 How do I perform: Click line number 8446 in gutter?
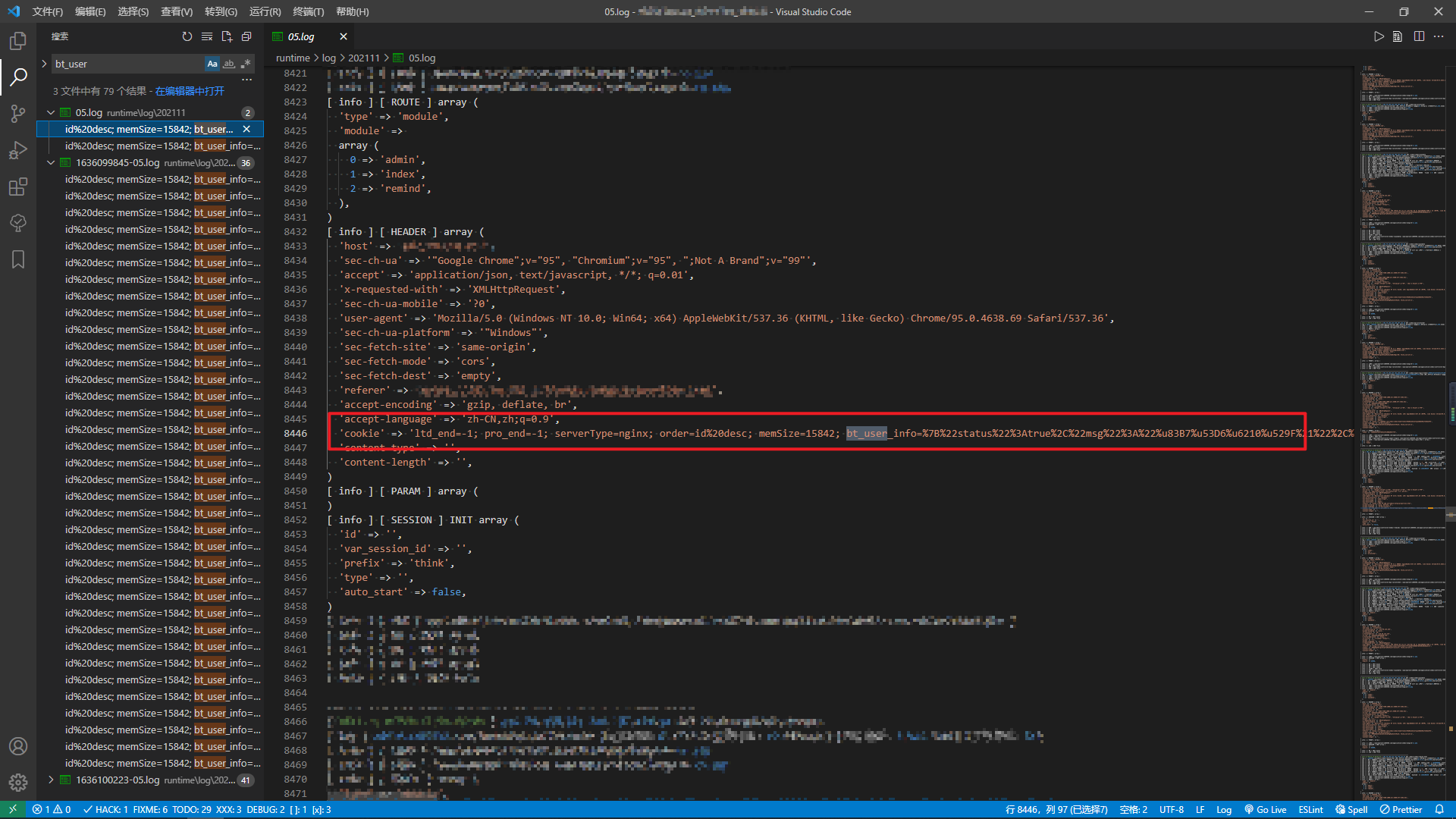295,433
